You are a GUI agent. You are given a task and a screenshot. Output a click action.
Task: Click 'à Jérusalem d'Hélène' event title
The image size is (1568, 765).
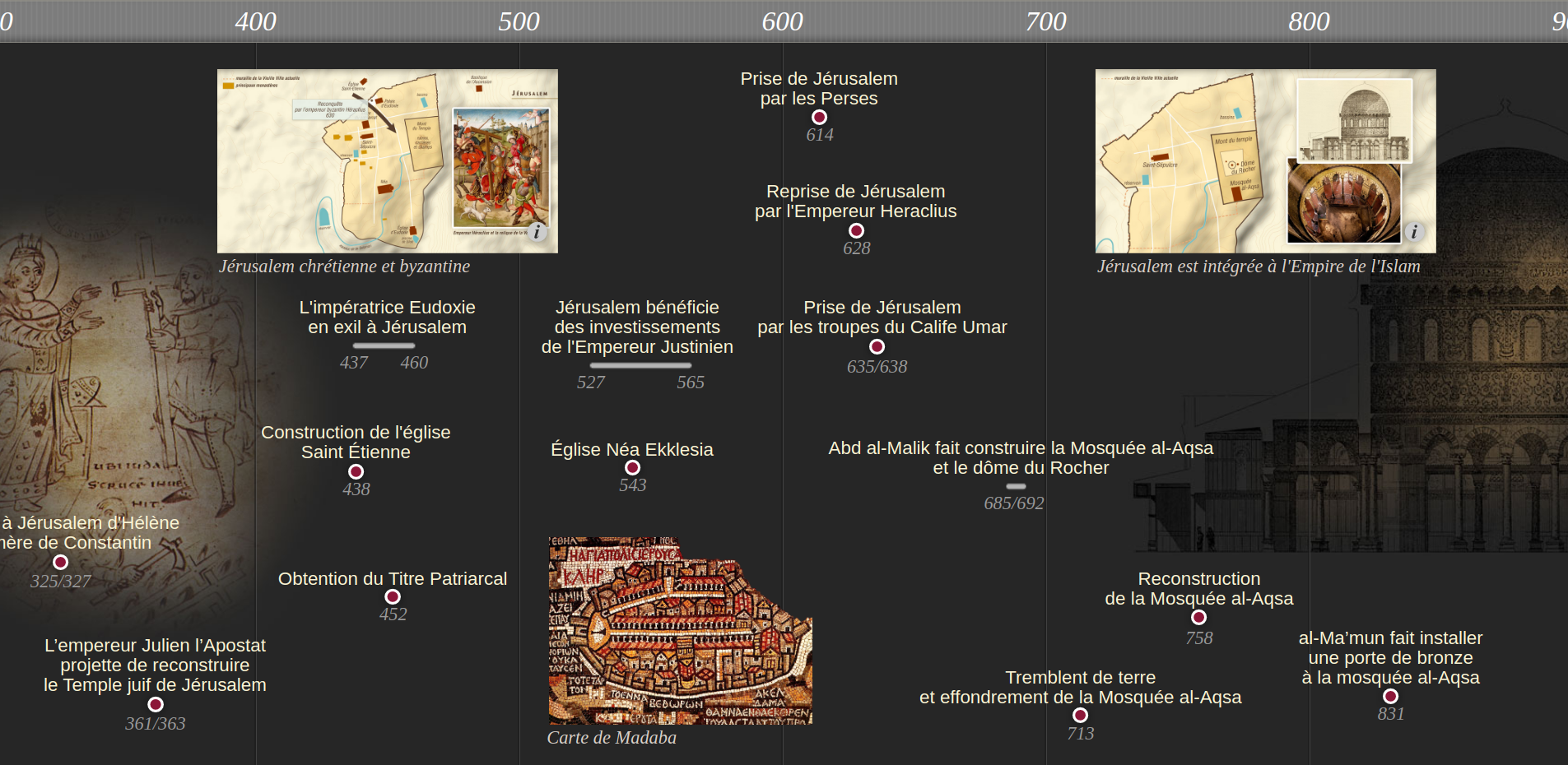coord(89,533)
